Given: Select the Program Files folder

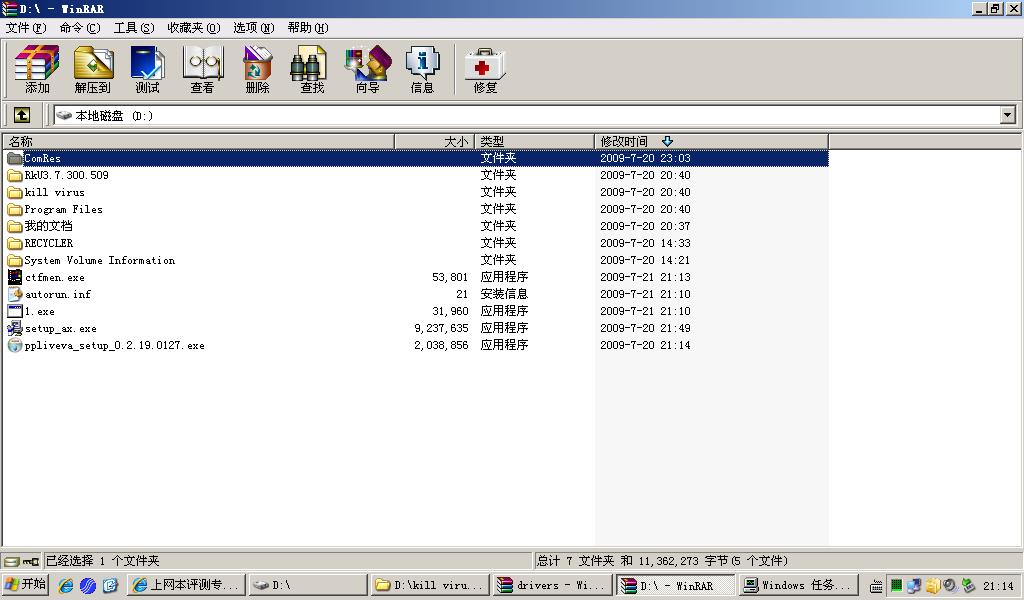Looking at the screenshot, I should [x=55, y=209].
